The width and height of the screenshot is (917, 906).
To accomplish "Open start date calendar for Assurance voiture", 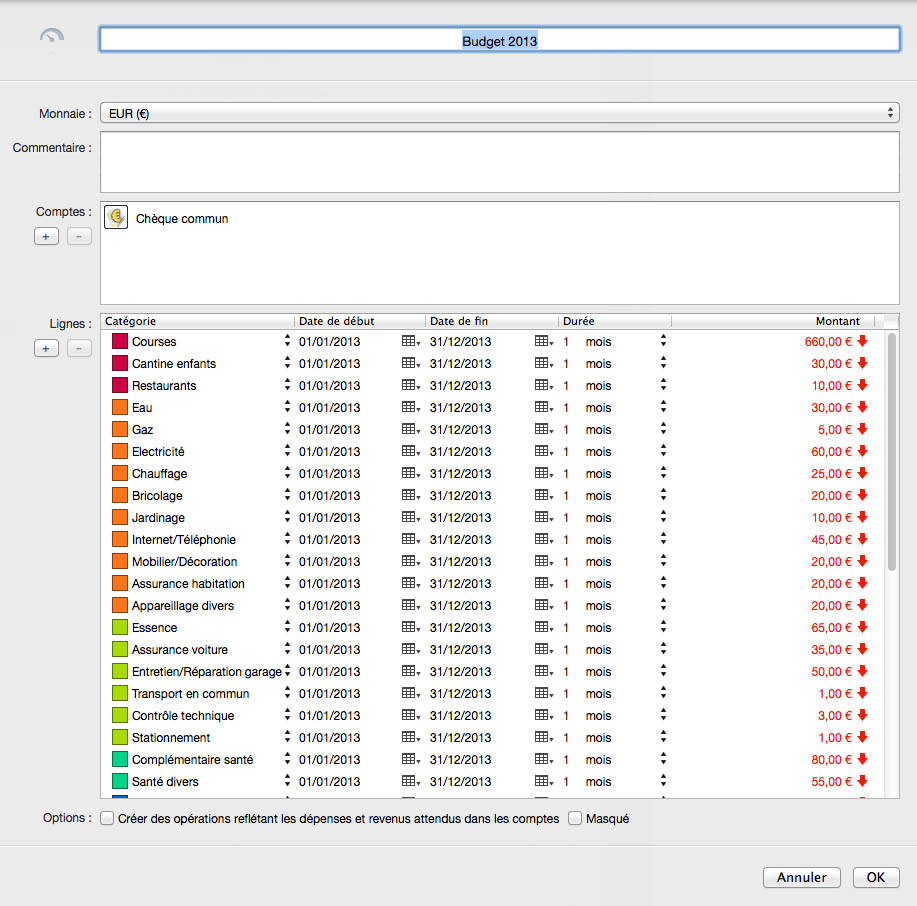I will point(411,649).
